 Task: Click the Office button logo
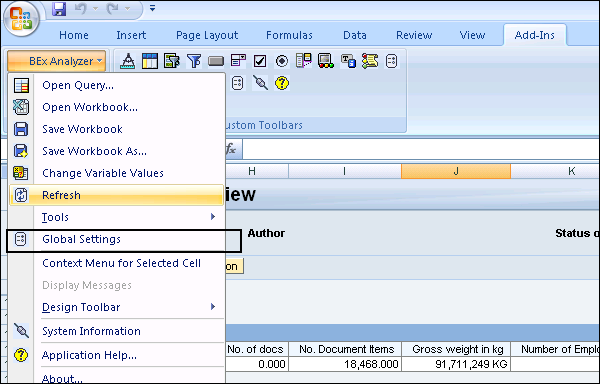[x=21, y=18]
